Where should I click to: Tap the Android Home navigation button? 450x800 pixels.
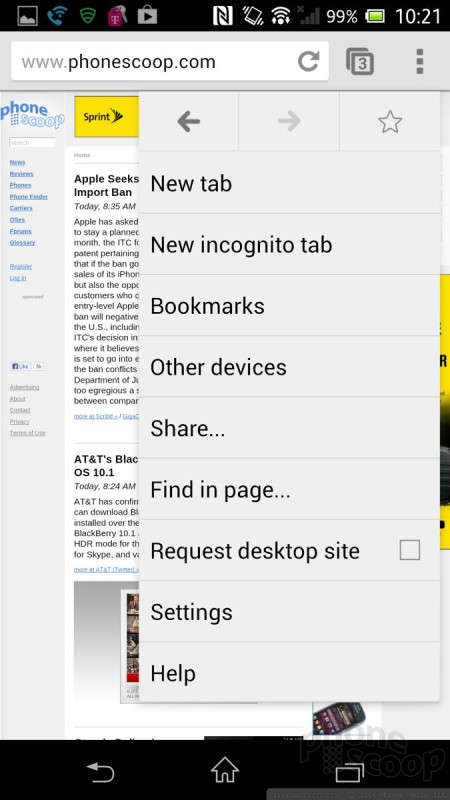pyautogui.click(x=224, y=769)
